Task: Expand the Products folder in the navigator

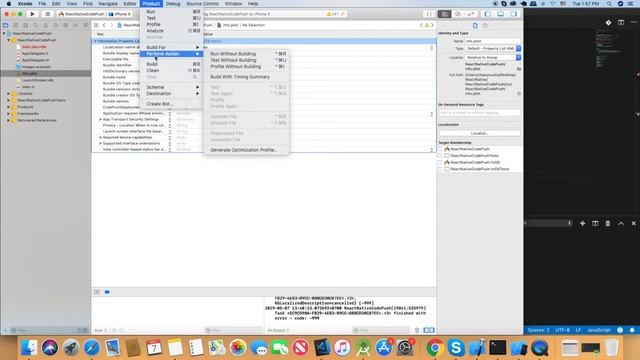Action: tap(8, 107)
